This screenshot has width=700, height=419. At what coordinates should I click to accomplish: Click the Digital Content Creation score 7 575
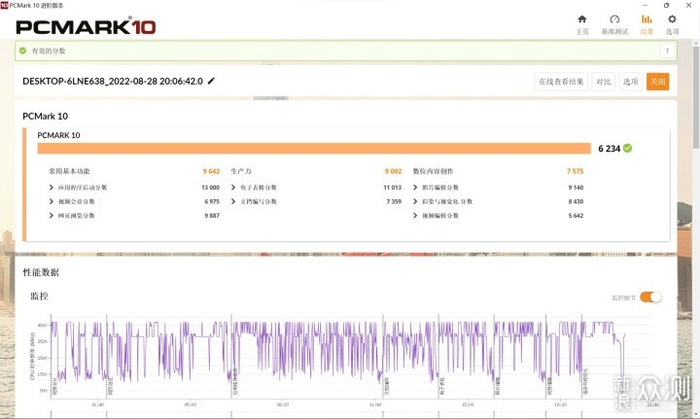pos(575,171)
